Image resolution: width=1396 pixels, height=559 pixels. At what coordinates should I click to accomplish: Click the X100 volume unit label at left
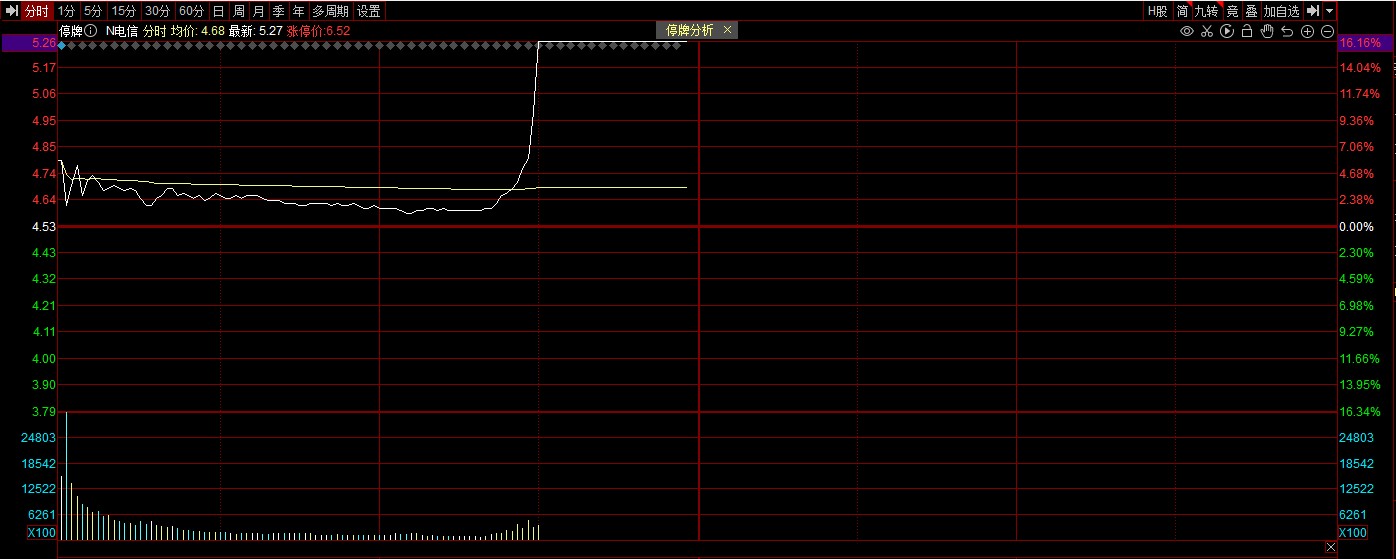coord(42,533)
